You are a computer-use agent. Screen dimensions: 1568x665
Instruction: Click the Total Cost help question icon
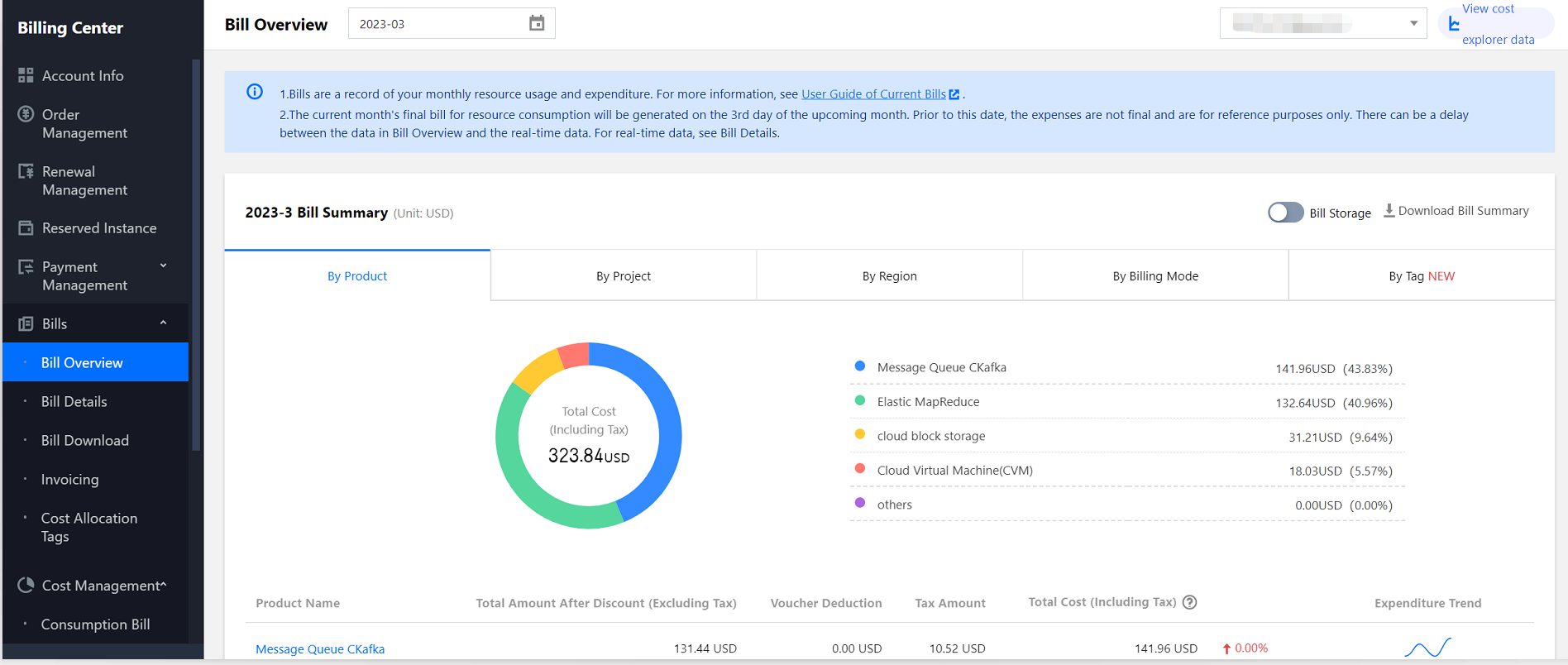(1189, 602)
